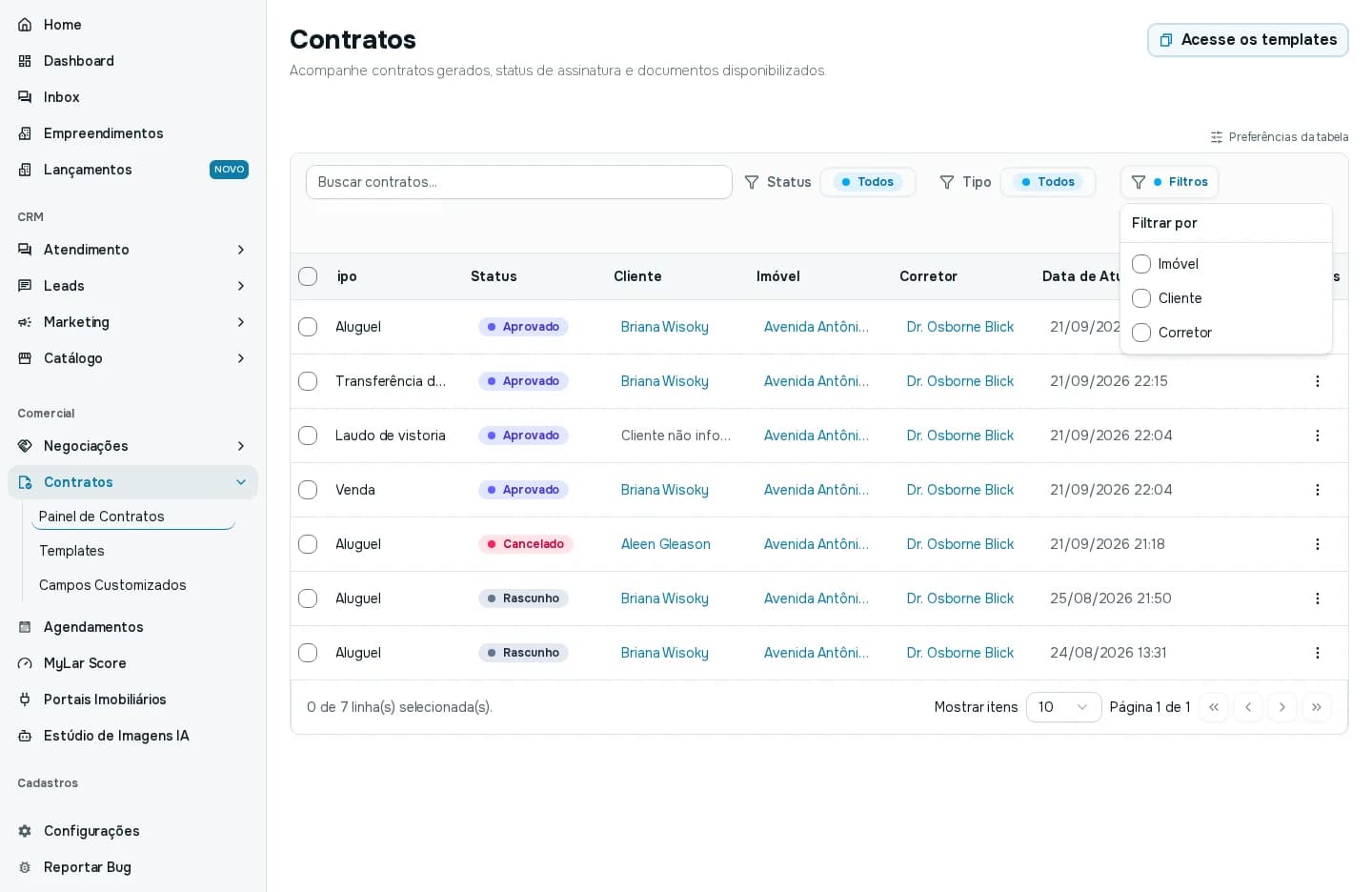This screenshot has width=1372, height=892.
Task: Open the Status Todos filter dropdown
Action: pos(868,182)
